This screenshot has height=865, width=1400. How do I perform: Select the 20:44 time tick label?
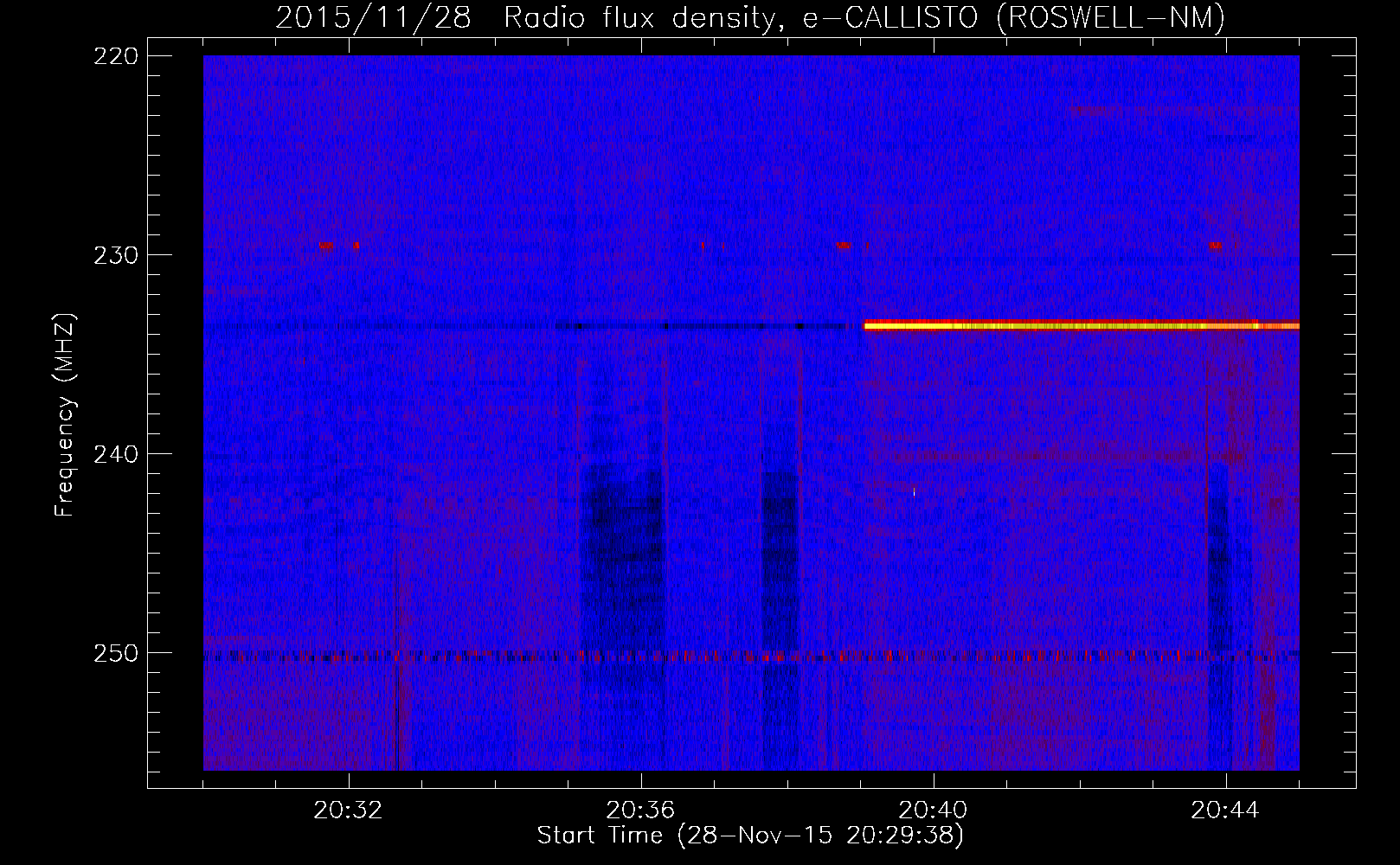click(1225, 811)
